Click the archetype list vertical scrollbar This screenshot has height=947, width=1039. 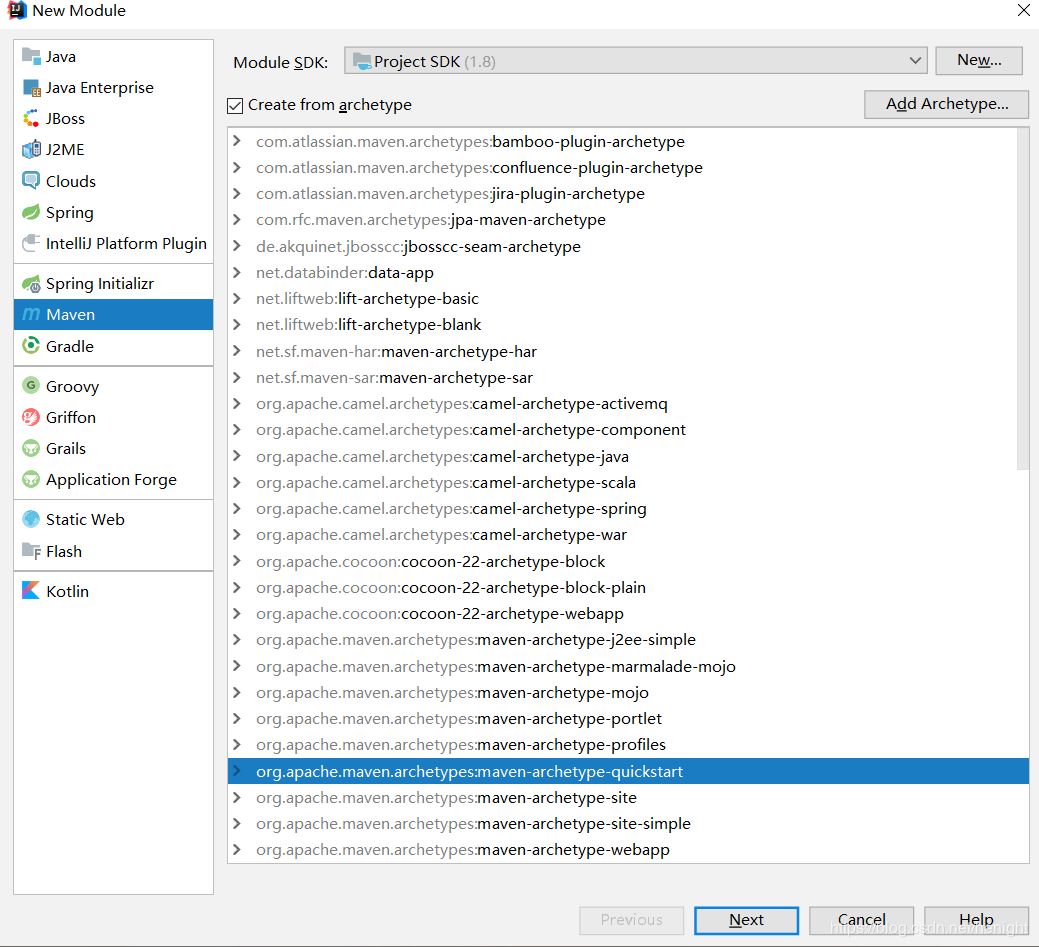pos(1023,298)
